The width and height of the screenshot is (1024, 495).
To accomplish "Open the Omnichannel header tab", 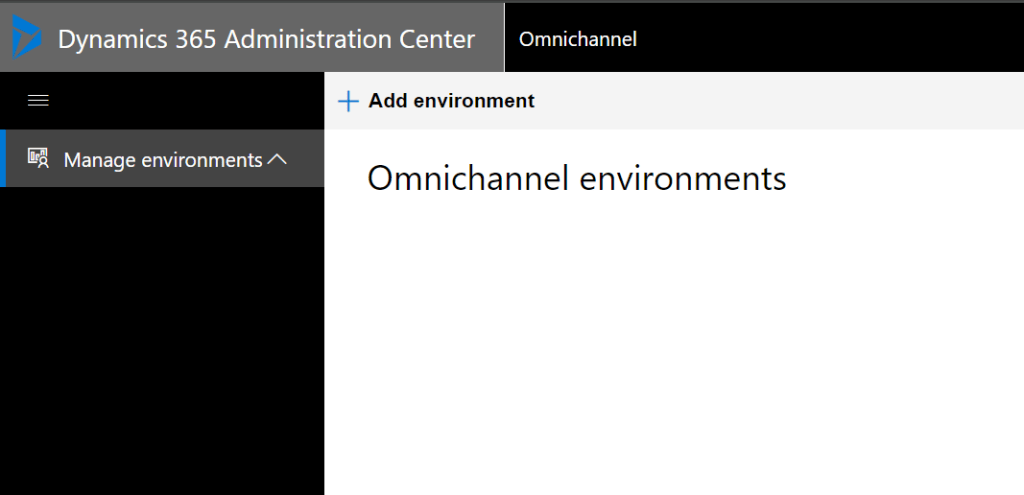I will click(x=578, y=39).
